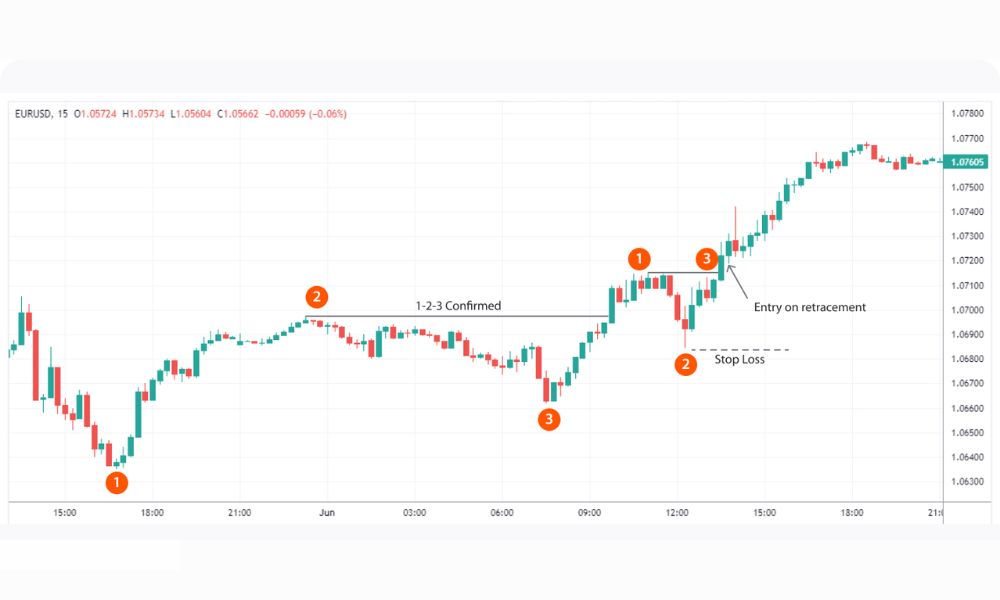This screenshot has width=1000, height=600.
Task: Select orange marker 3 next to the entry arrow
Action: coord(706,259)
